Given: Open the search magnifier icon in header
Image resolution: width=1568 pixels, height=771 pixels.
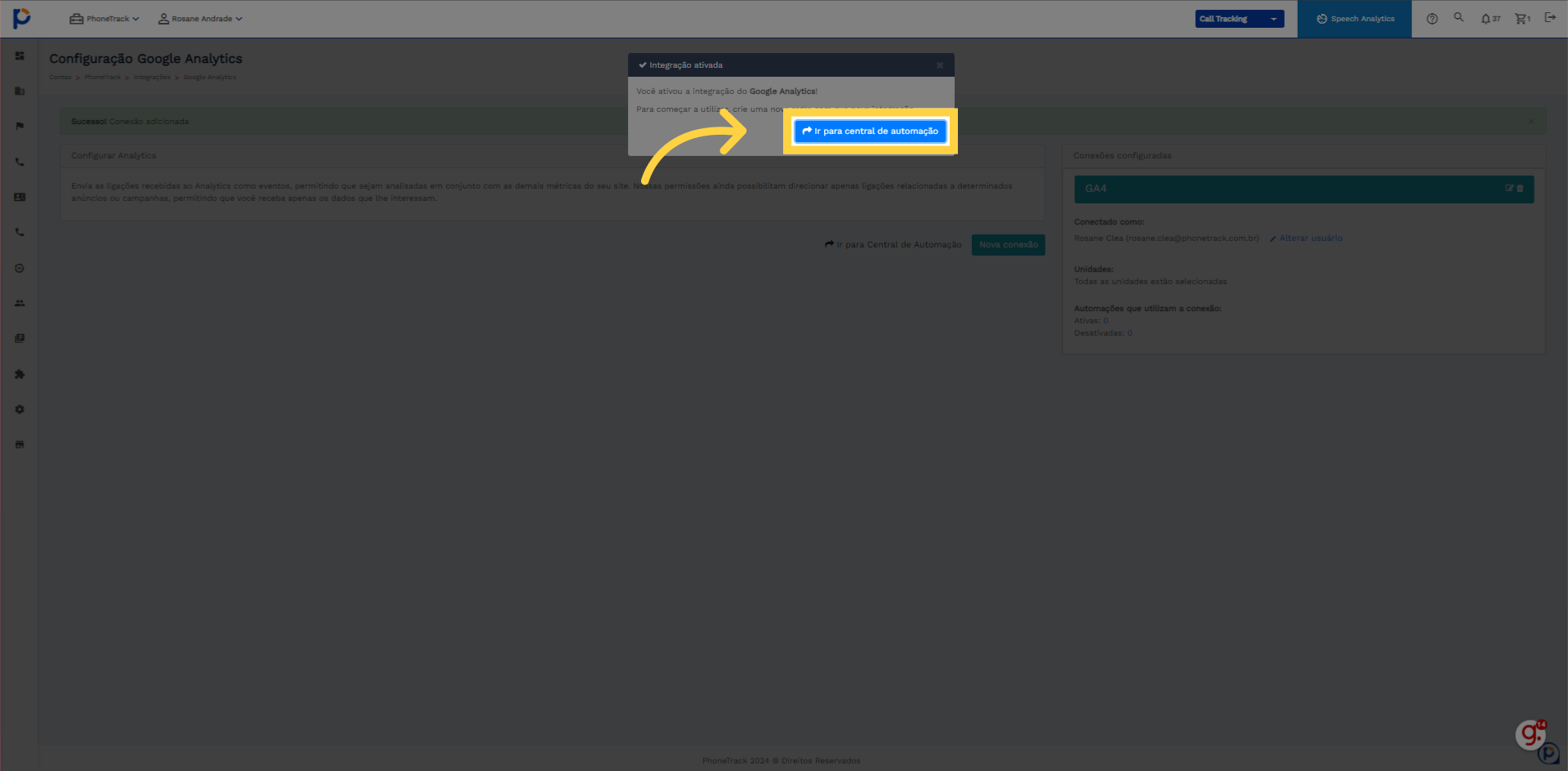Looking at the screenshot, I should click(x=1459, y=17).
